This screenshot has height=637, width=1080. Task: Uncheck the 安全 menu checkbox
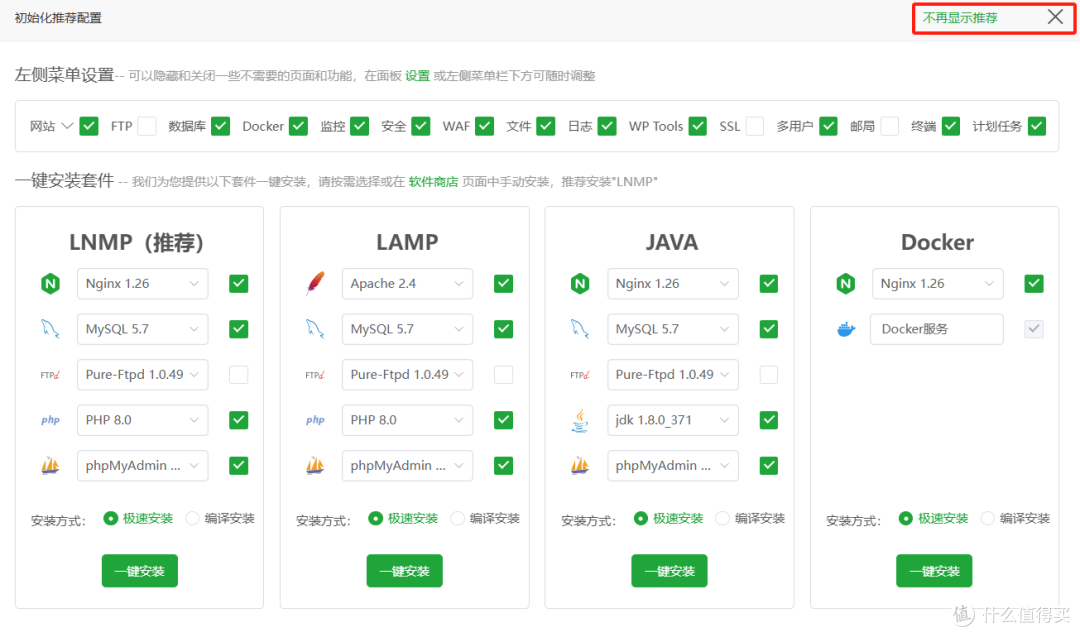(421, 126)
